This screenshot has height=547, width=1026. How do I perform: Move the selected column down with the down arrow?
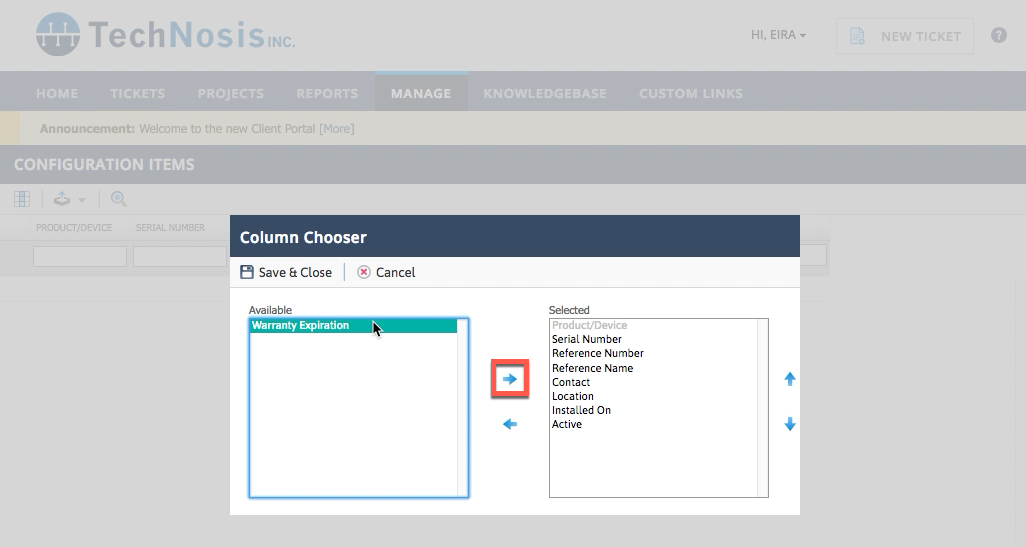[x=790, y=424]
